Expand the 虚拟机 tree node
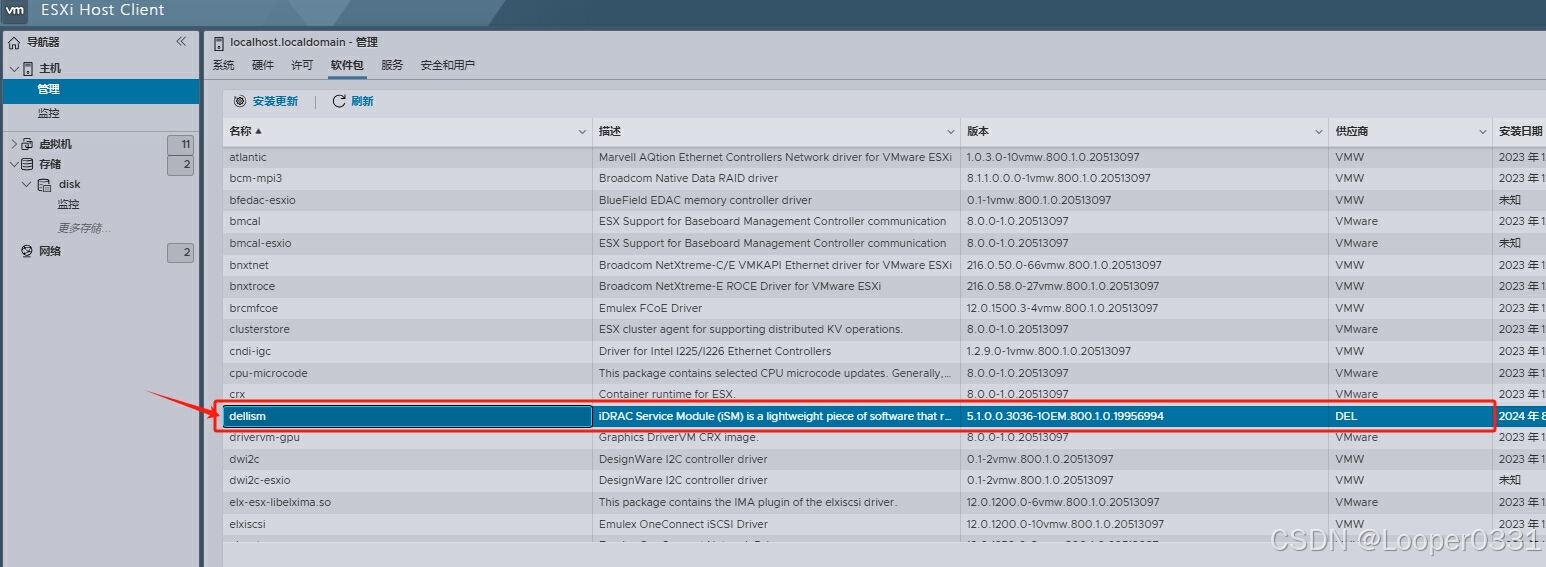Viewport: 1546px width, 567px height. point(14,144)
